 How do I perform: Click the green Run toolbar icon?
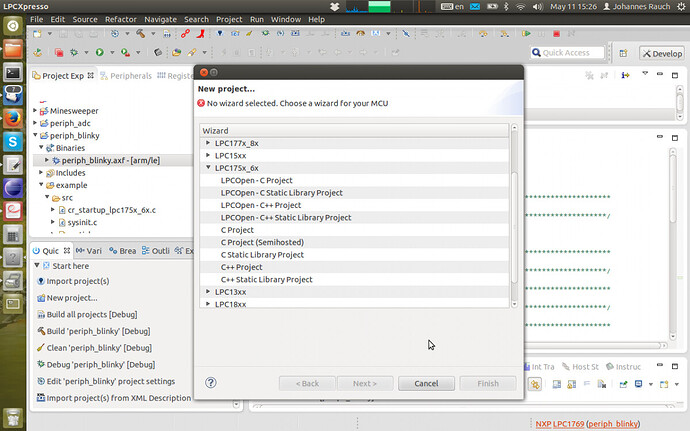click(x=100, y=52)
